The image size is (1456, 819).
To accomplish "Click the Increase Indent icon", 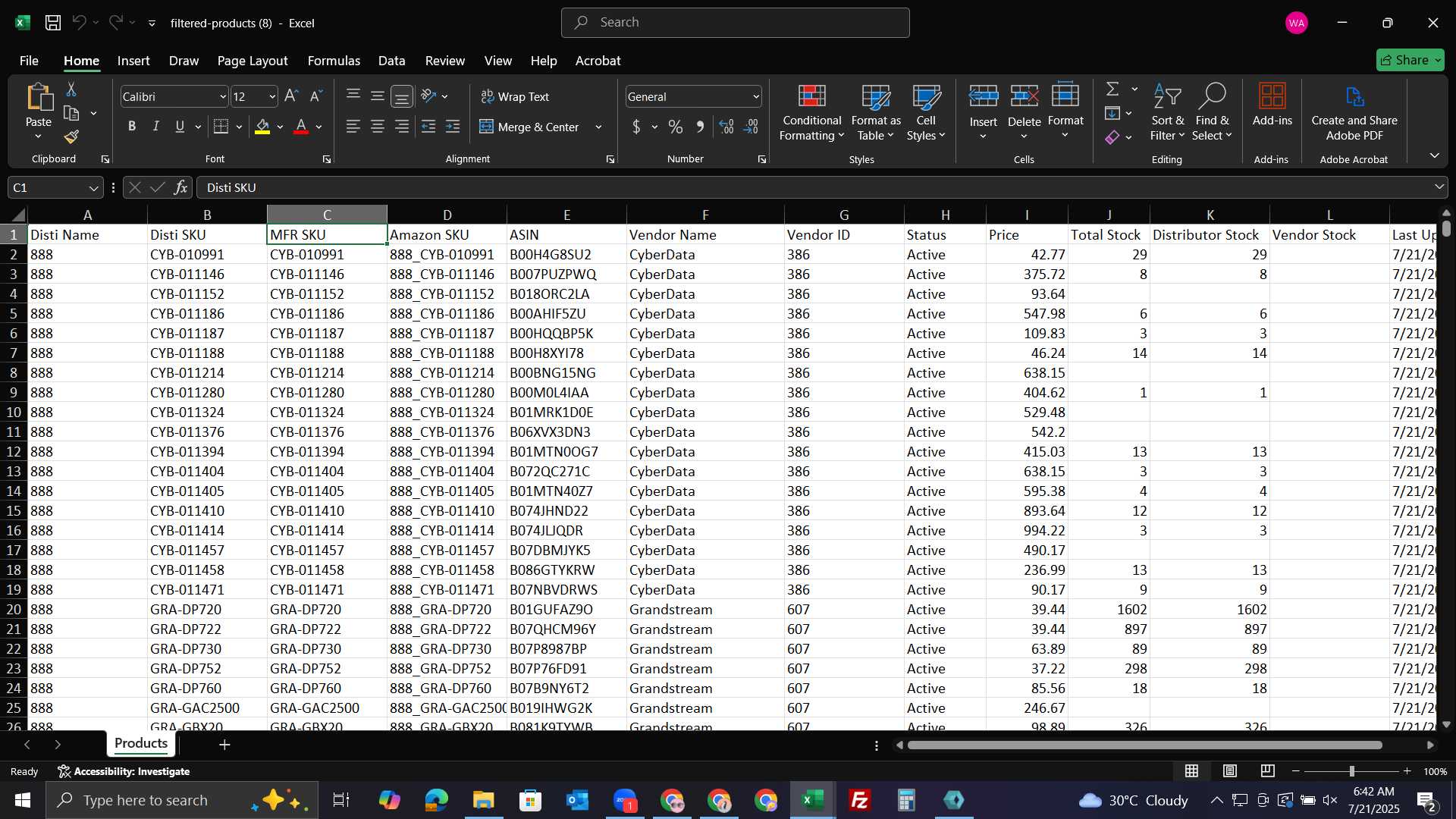I will tap(453, 127).
